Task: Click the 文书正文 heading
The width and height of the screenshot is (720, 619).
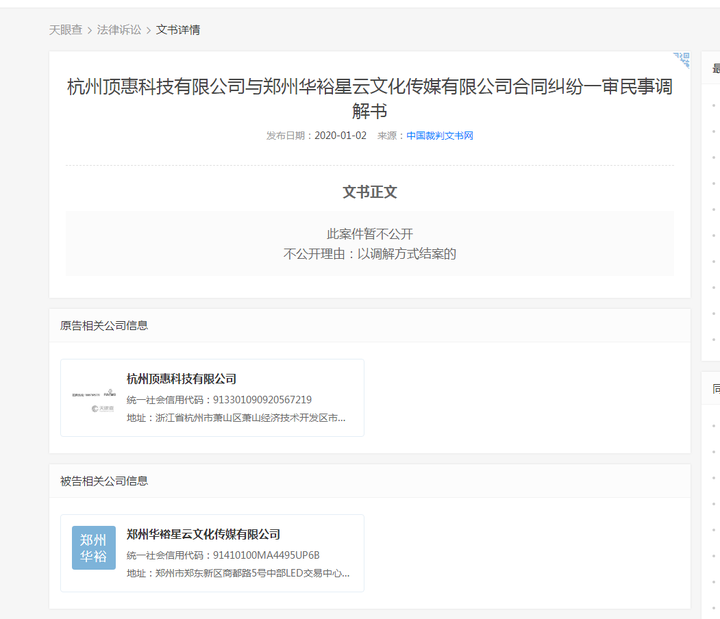Action: point(370,192)
